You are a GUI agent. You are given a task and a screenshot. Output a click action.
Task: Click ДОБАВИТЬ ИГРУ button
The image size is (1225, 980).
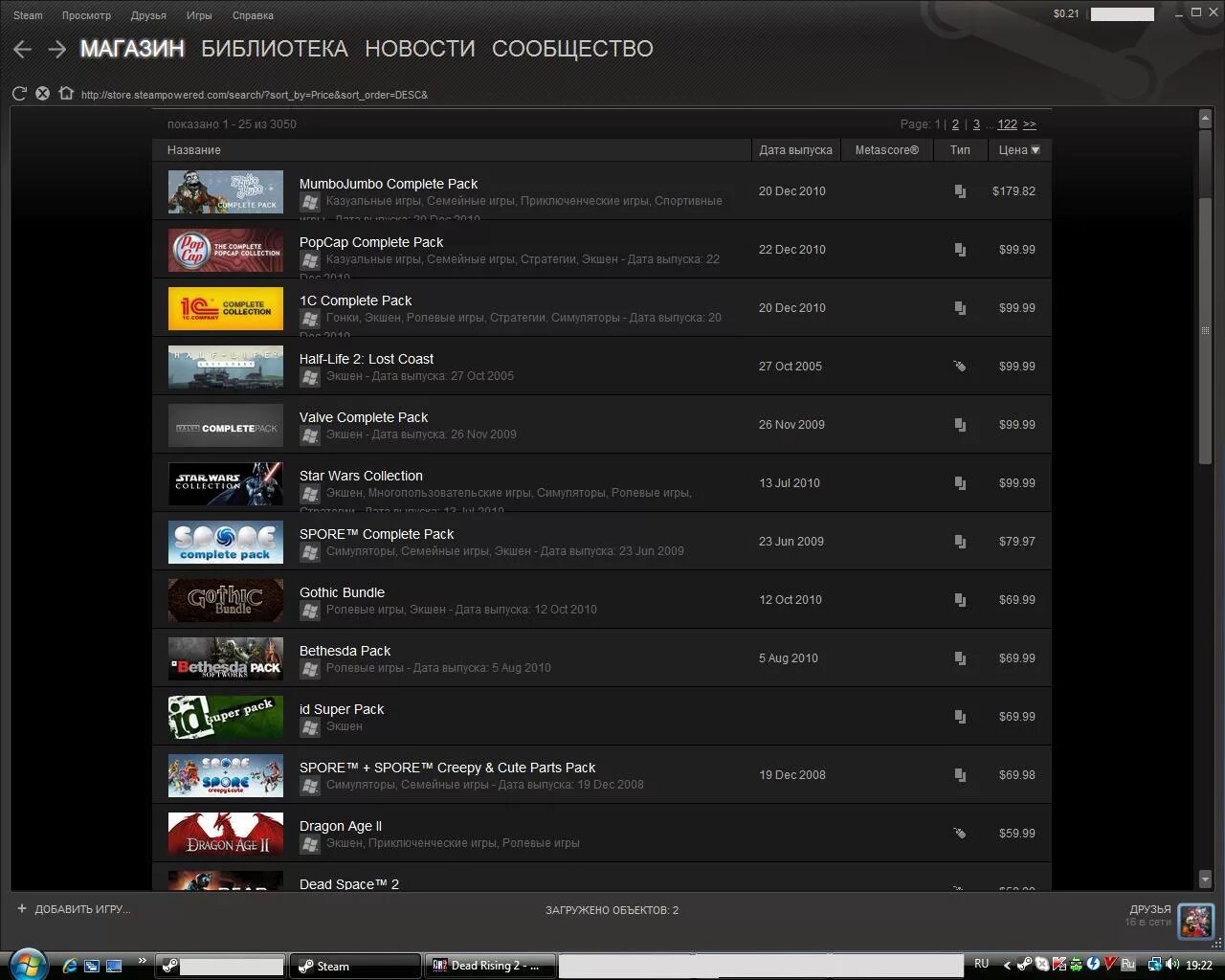tap(73, 909)
